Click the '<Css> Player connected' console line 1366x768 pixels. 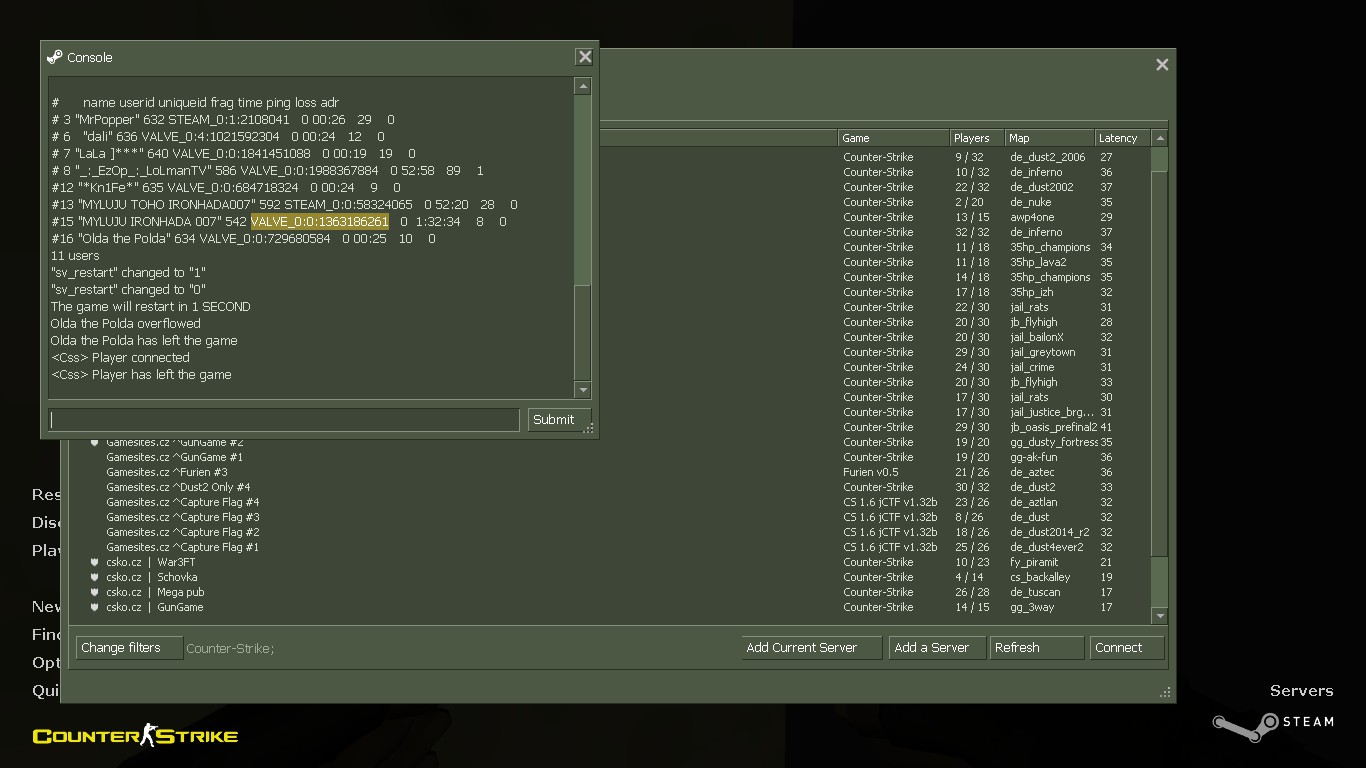click(120, 357)
